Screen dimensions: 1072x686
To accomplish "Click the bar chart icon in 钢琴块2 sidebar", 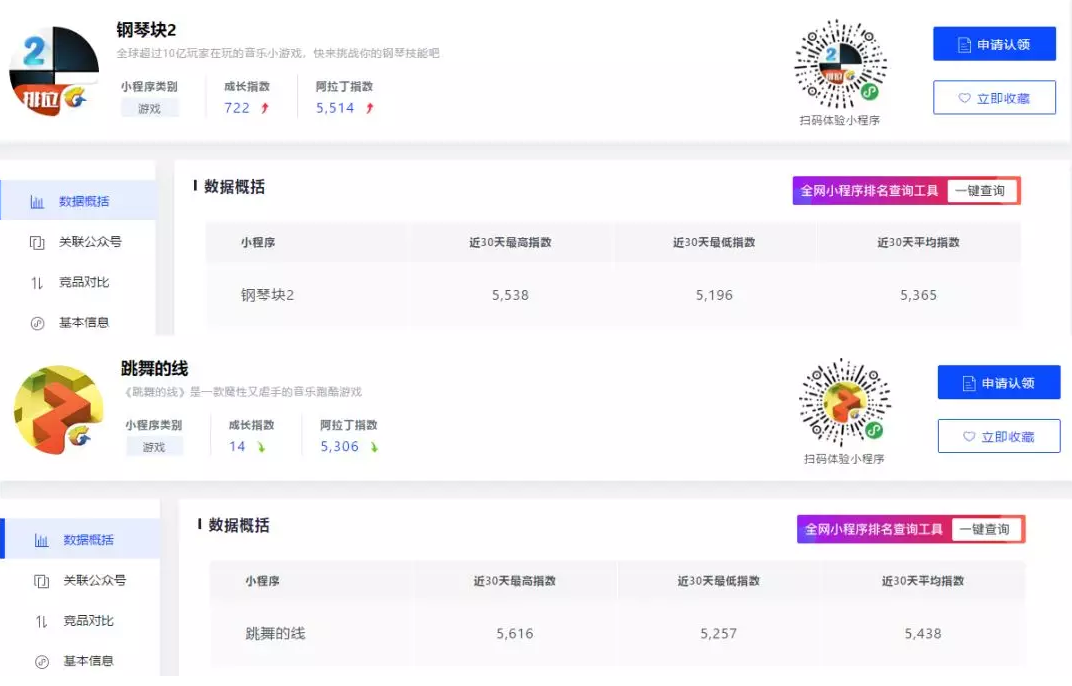I will click(x=37, y=202).
